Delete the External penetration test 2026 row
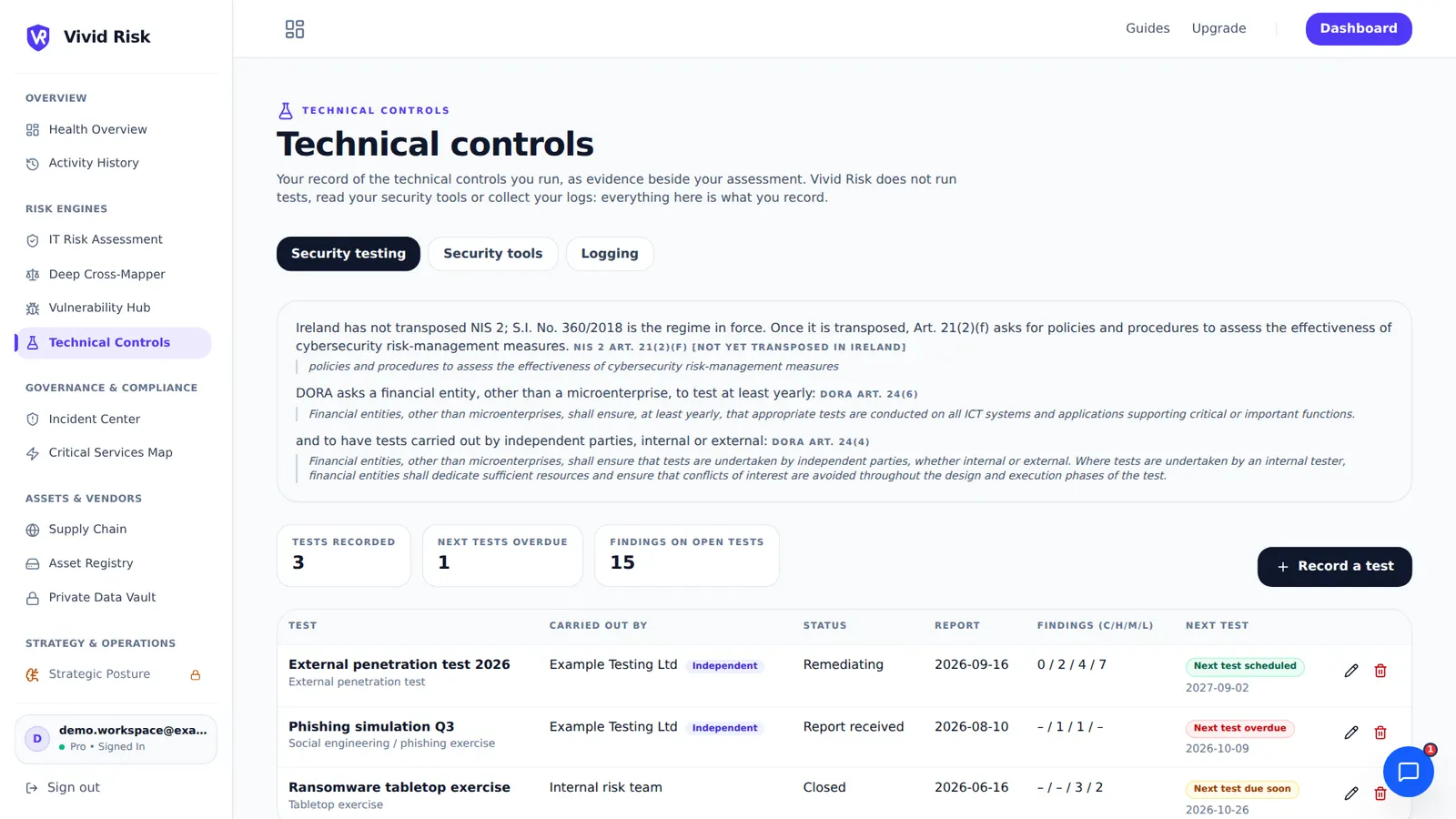Screen dimensions: 1456x819 click(1380, 671)
